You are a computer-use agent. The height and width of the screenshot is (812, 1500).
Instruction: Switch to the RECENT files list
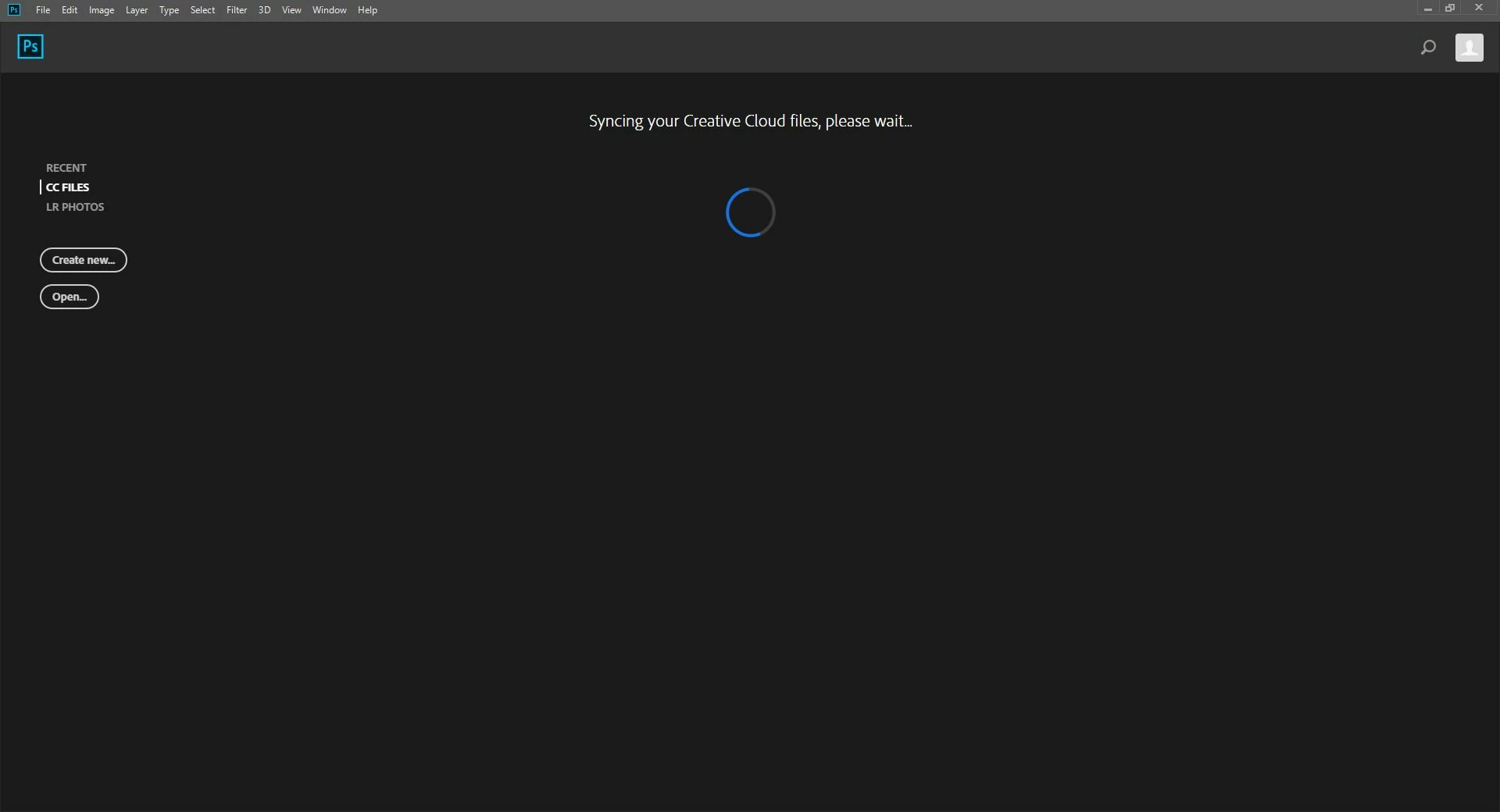coord(66,168)
